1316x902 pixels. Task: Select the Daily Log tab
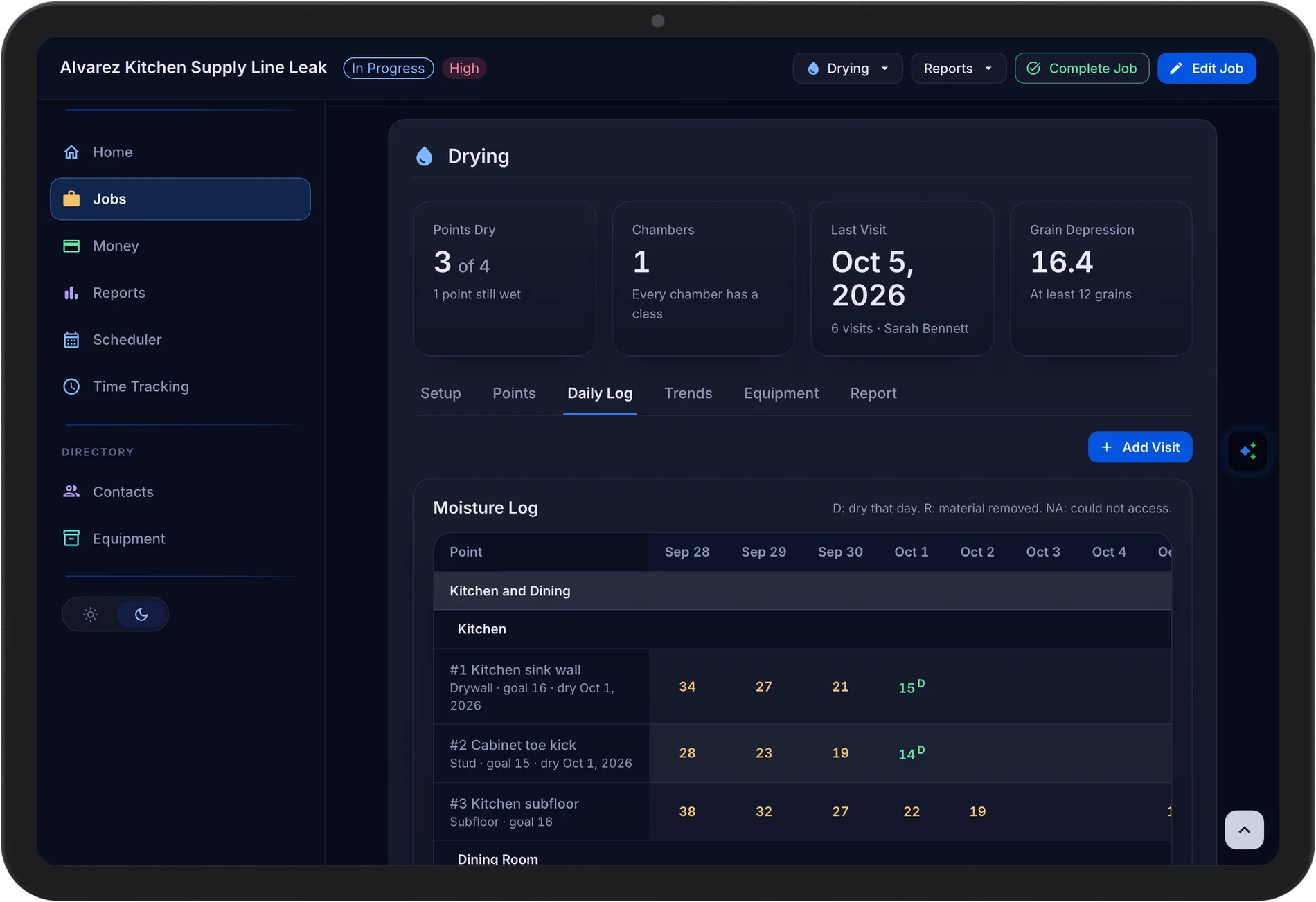(x=600, y=393)
